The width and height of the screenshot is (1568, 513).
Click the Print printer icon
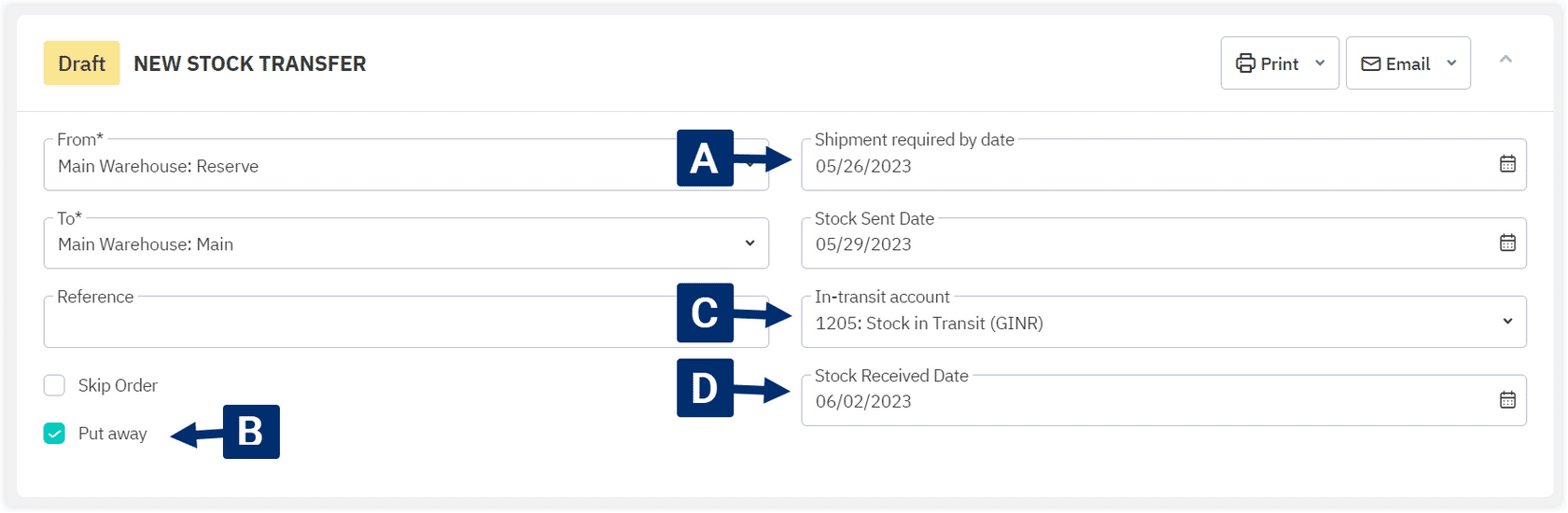[1245, 63]
